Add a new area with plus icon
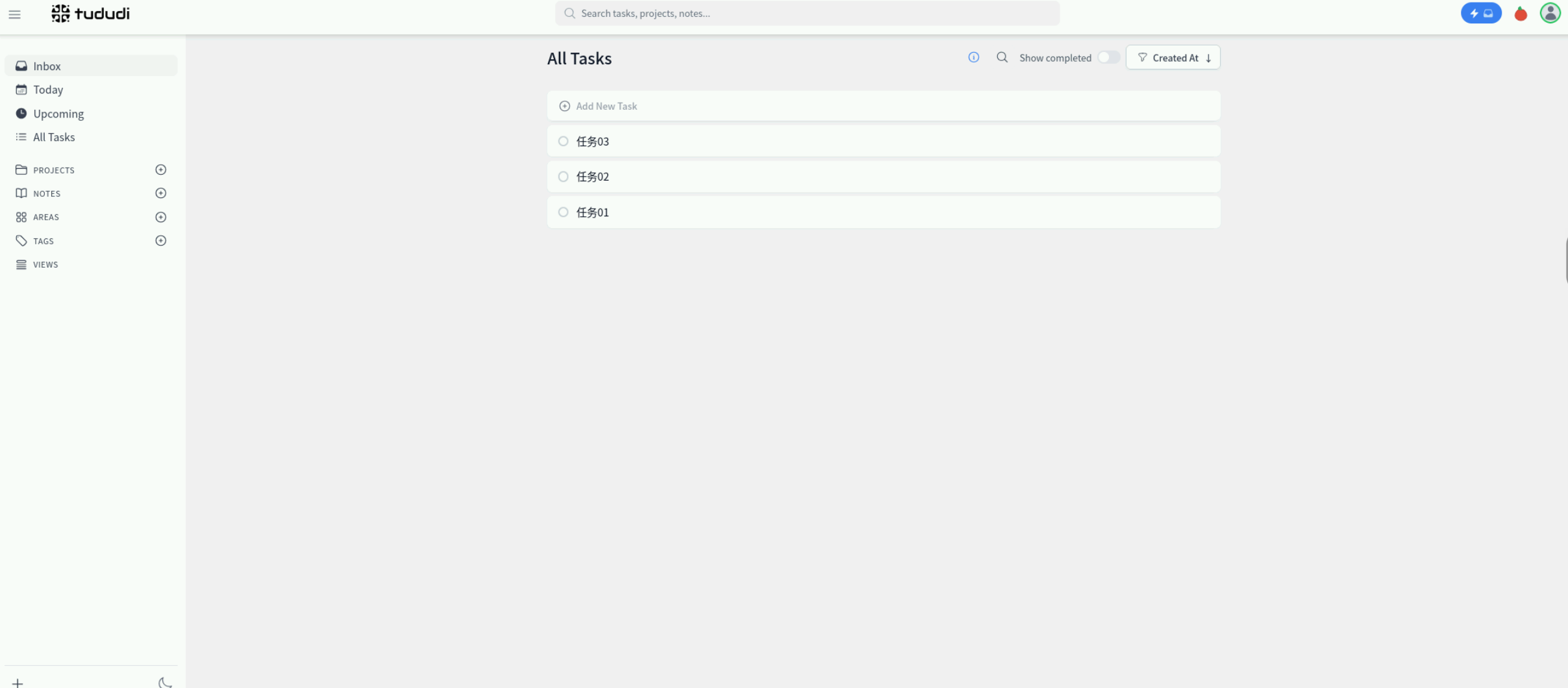Image resolution: width=1568 pixels, height=688 pixels. pyautogui.click(x=161, y=217)
